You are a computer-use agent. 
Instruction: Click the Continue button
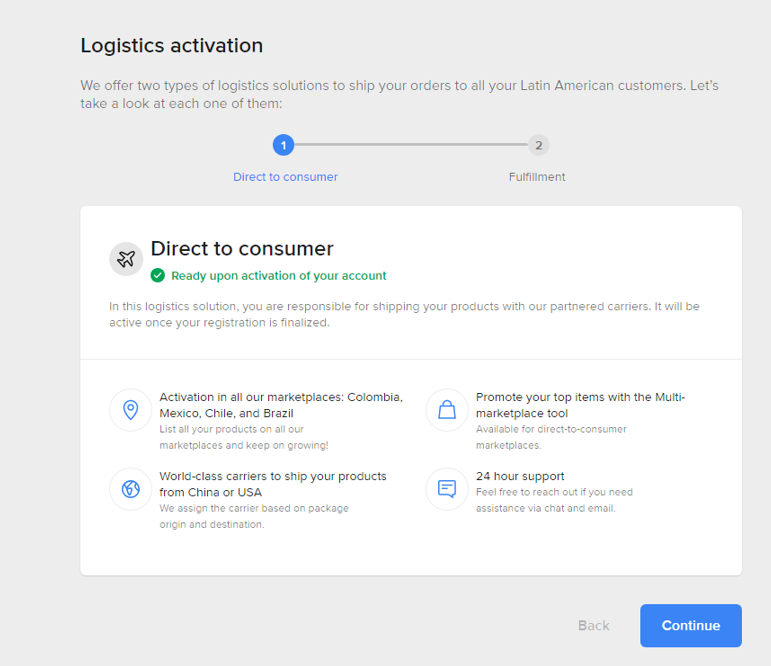691,626
